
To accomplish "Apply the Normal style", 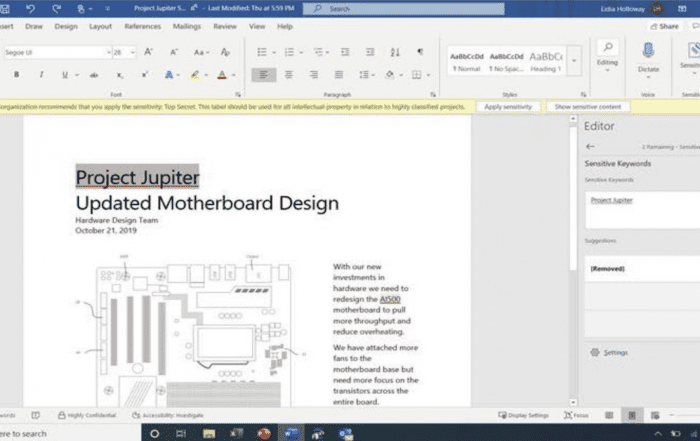I will click(x=467, y=62).
